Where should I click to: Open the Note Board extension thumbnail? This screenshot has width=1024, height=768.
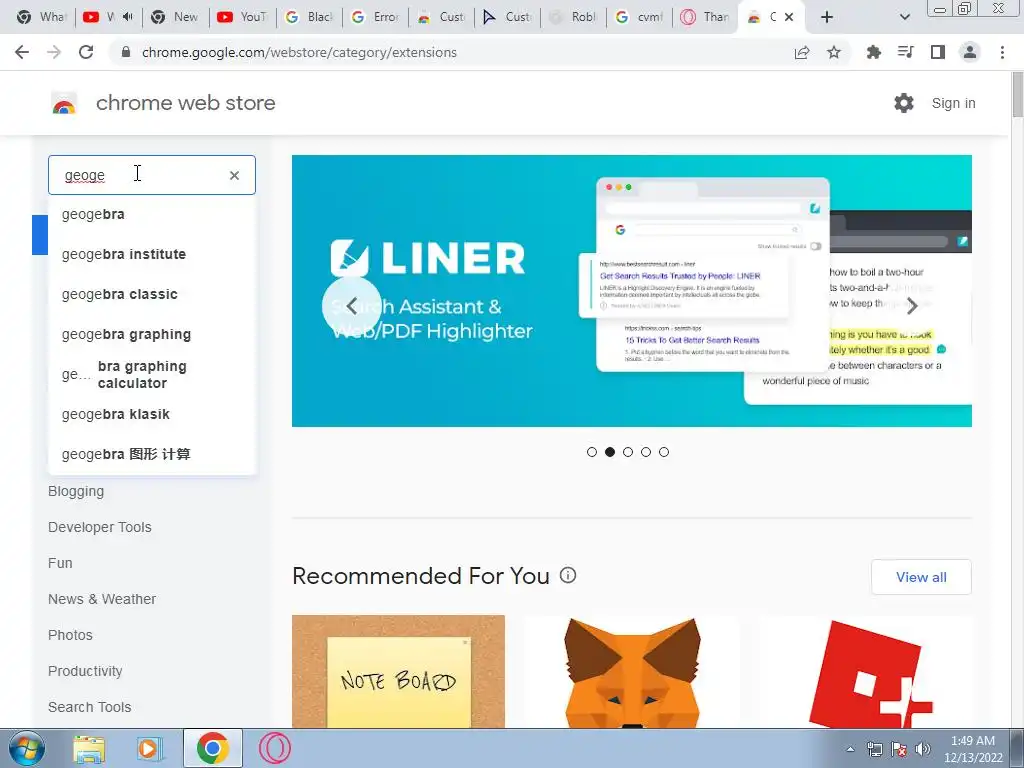pos(398,672)
